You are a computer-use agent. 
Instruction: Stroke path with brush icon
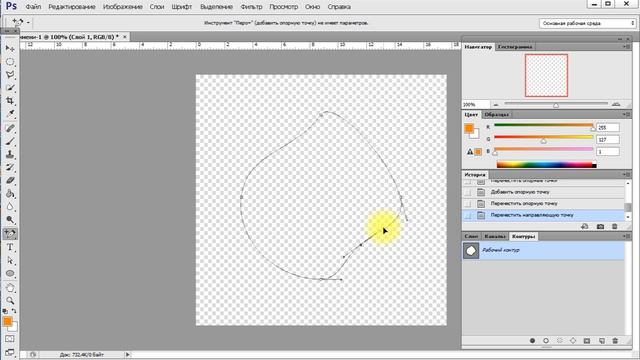point(546,340)
